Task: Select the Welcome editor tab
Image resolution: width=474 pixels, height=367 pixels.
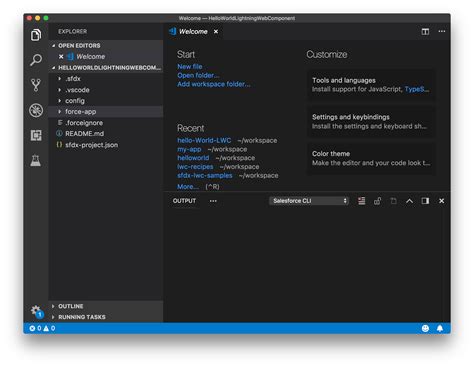Action: tap(193, 31)
